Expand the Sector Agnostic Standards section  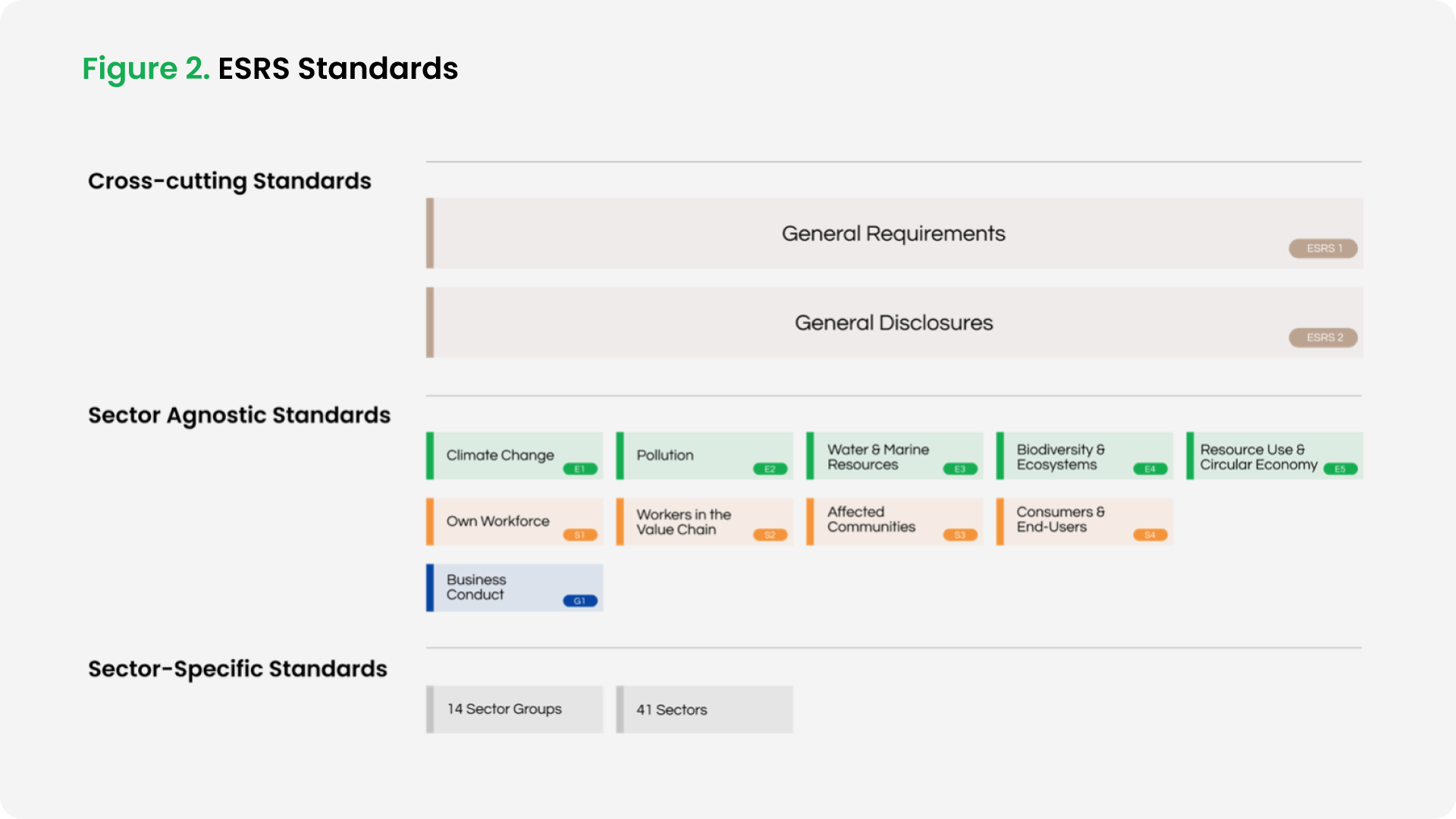(239, 416)
